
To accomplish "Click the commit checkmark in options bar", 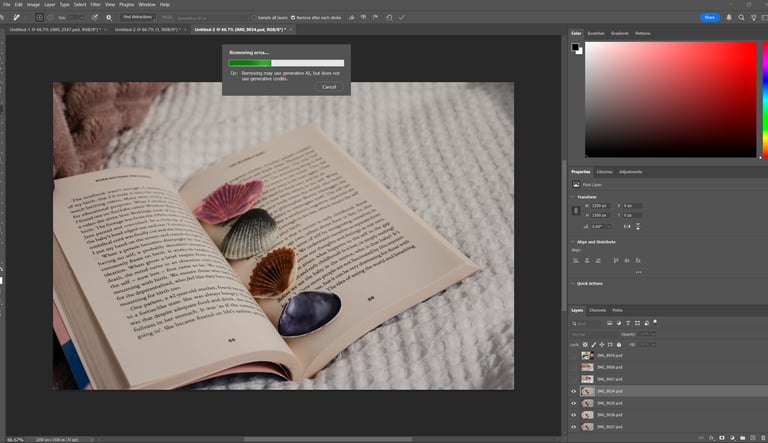I will (402, 17).
